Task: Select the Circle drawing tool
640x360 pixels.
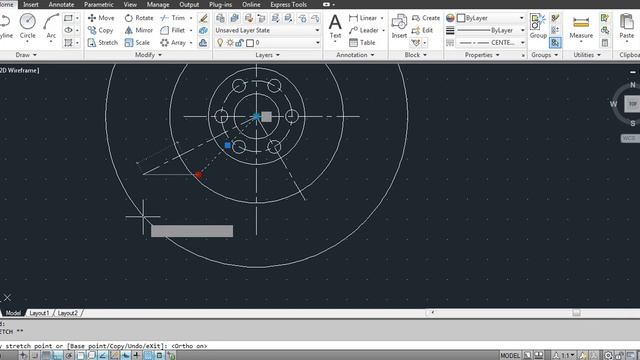Action: pyautogui.click(x=28, y=26)
